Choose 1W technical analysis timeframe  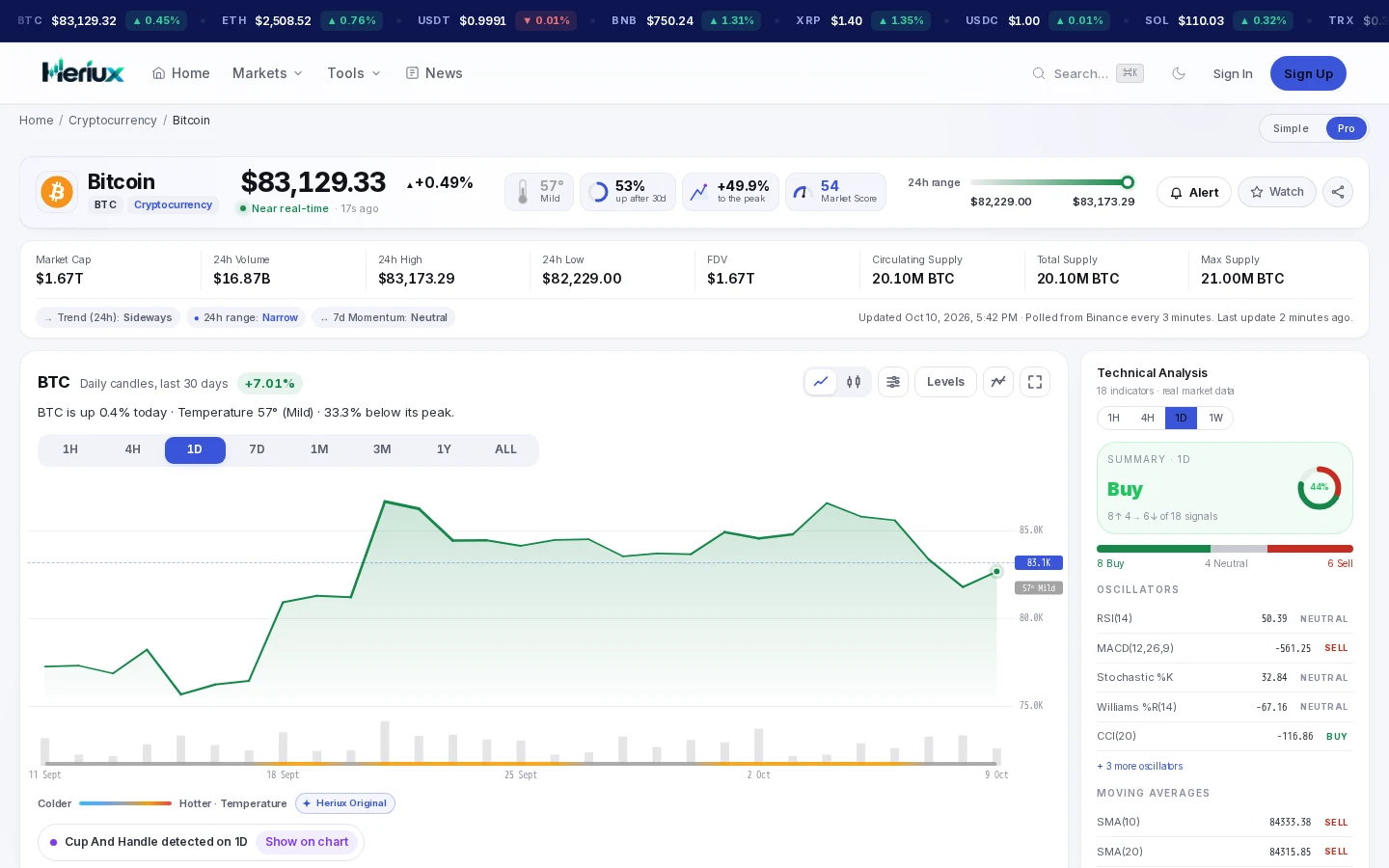tap(1215, 418)
